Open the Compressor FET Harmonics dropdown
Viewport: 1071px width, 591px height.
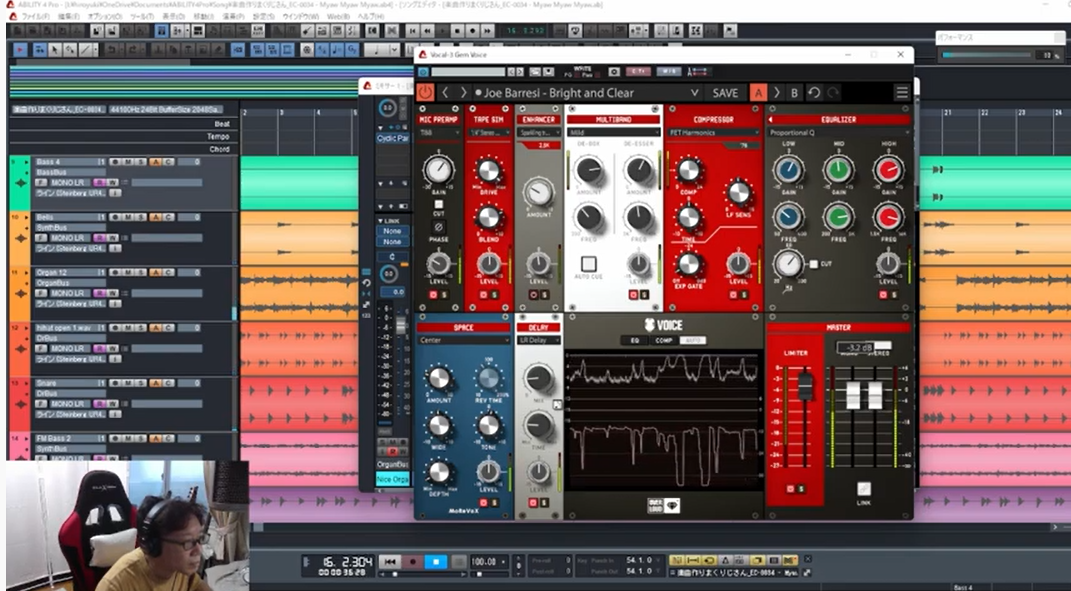713,133
